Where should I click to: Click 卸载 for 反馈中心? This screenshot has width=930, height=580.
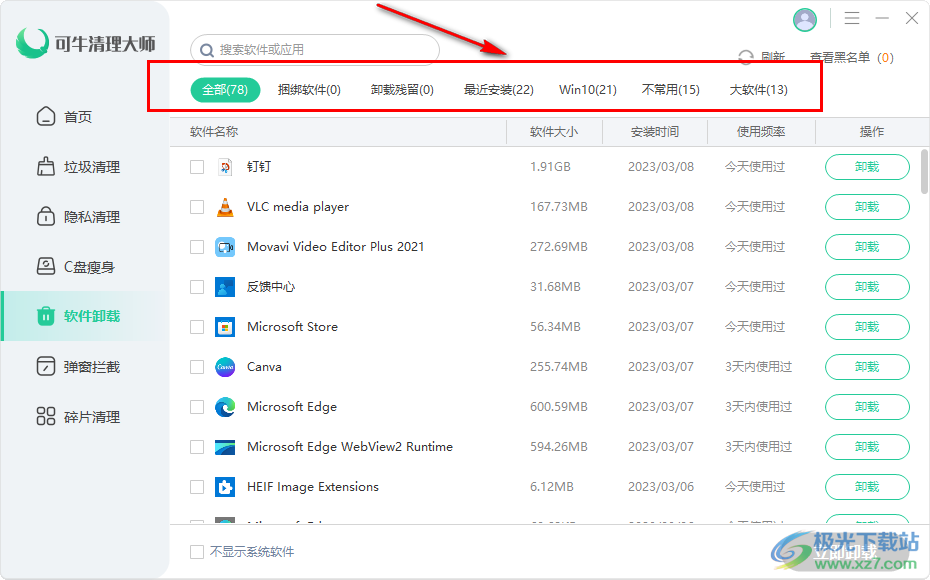pos(867,287)
